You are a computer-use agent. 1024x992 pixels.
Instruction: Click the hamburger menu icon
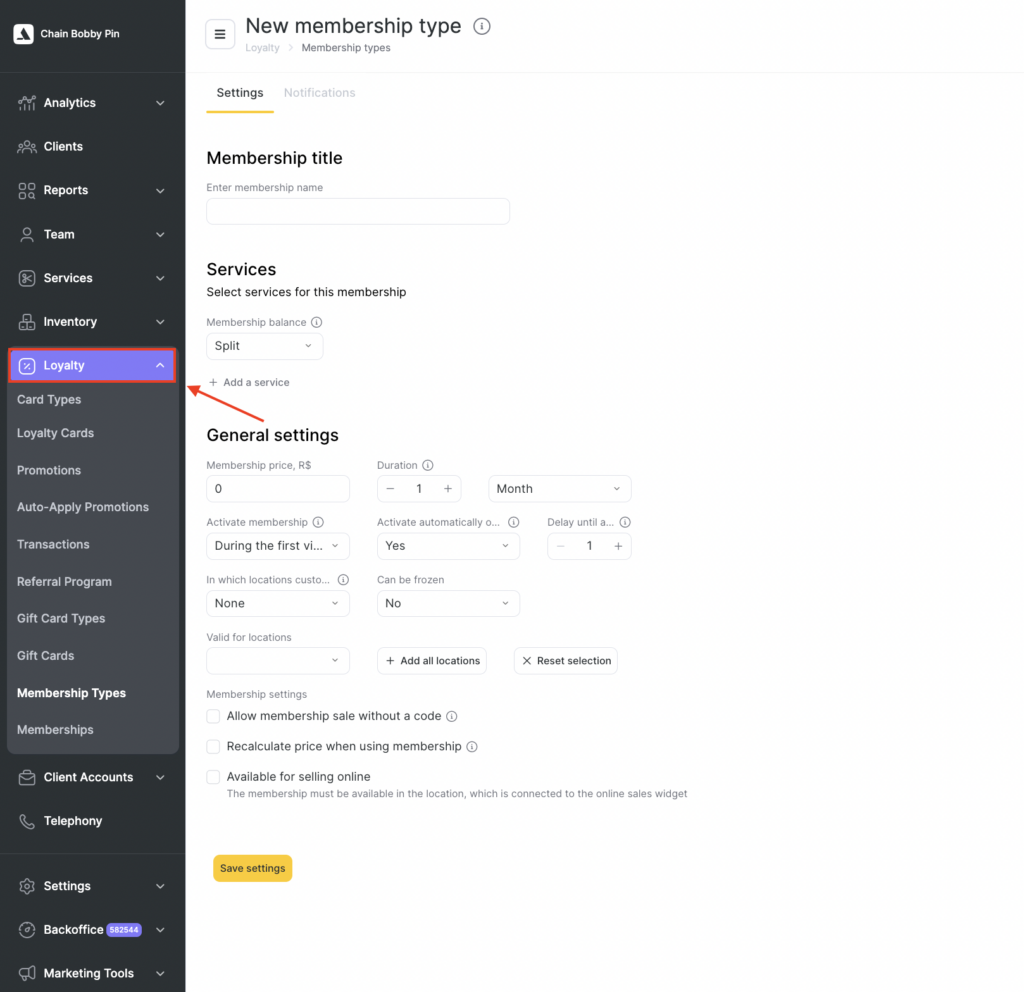click(x=220, y=34)
